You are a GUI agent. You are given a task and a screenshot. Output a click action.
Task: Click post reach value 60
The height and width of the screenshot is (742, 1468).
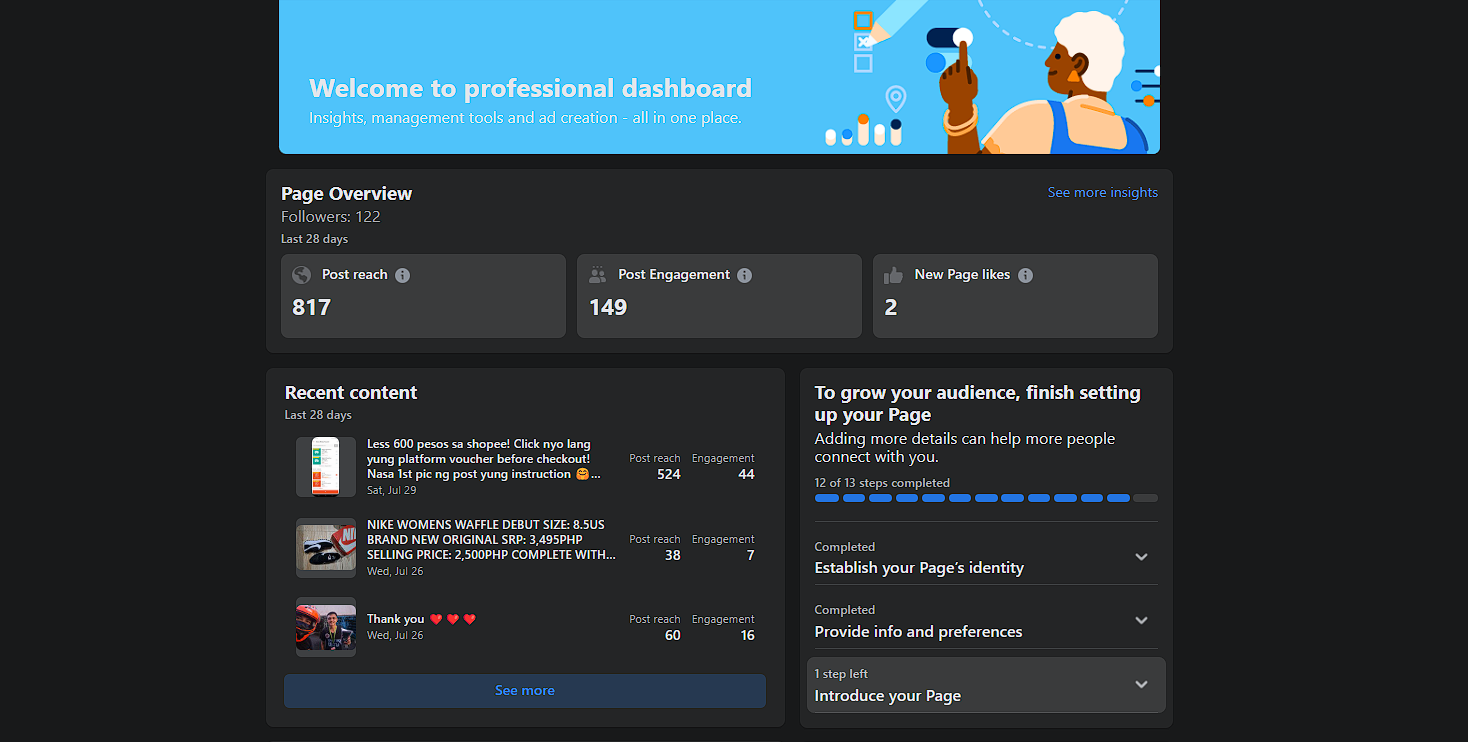pos(673,635)
